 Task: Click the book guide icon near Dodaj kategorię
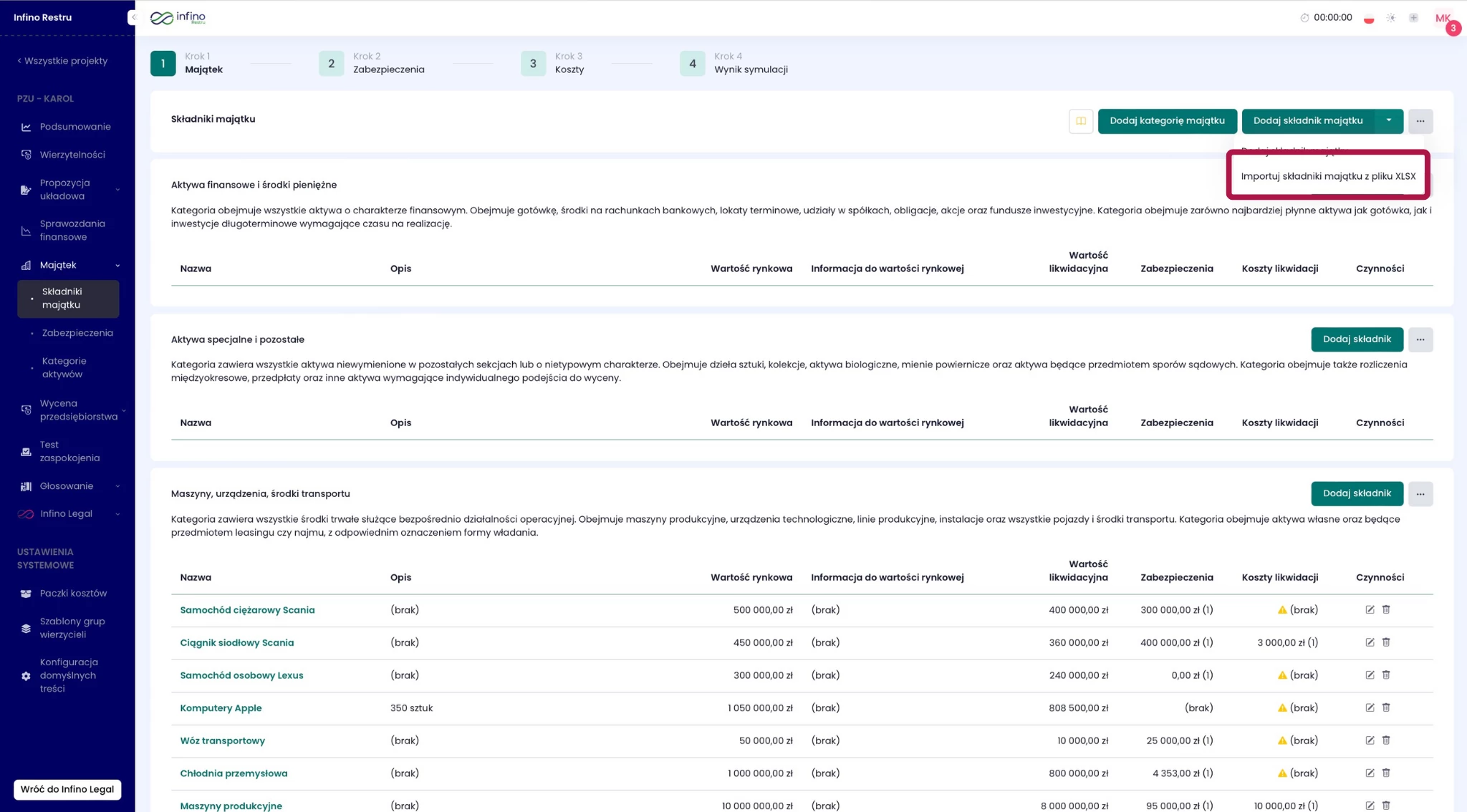pyautogui.click(x=1081, y=121)
